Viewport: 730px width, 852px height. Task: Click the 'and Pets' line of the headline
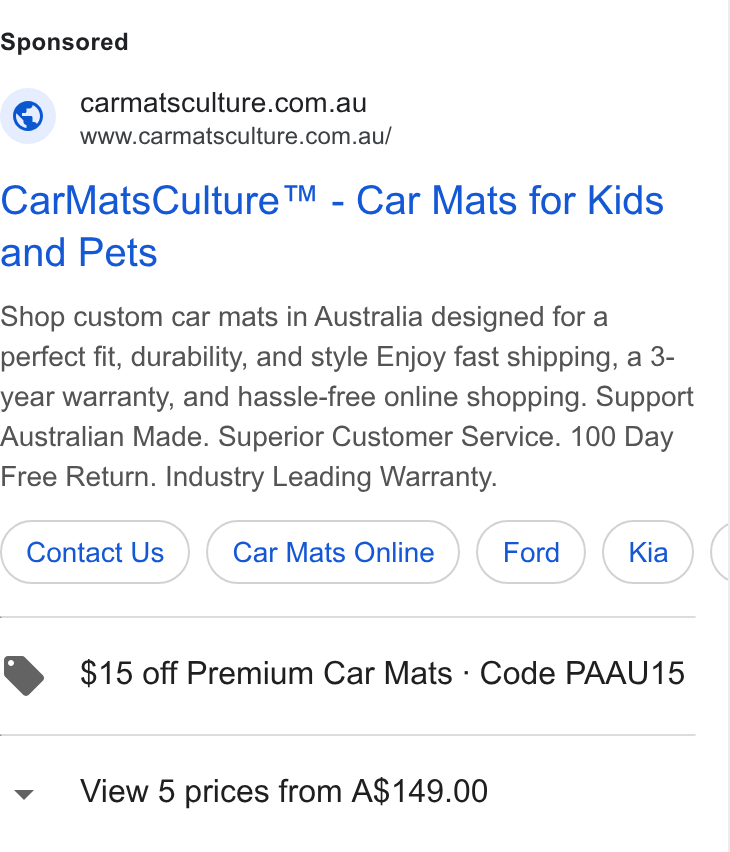coord(79,253)
